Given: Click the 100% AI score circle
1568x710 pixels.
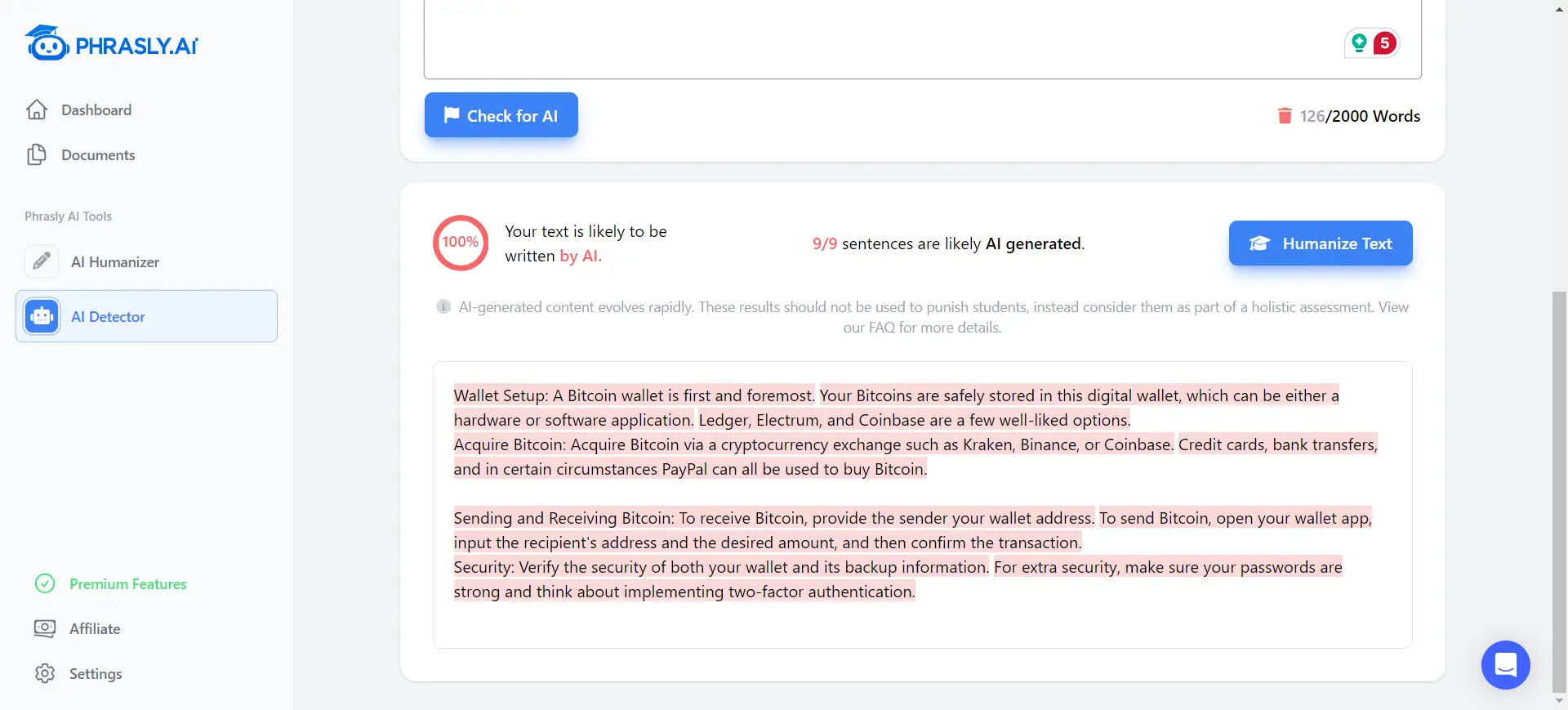Looking at the screenshot, I should pos(461,243).
